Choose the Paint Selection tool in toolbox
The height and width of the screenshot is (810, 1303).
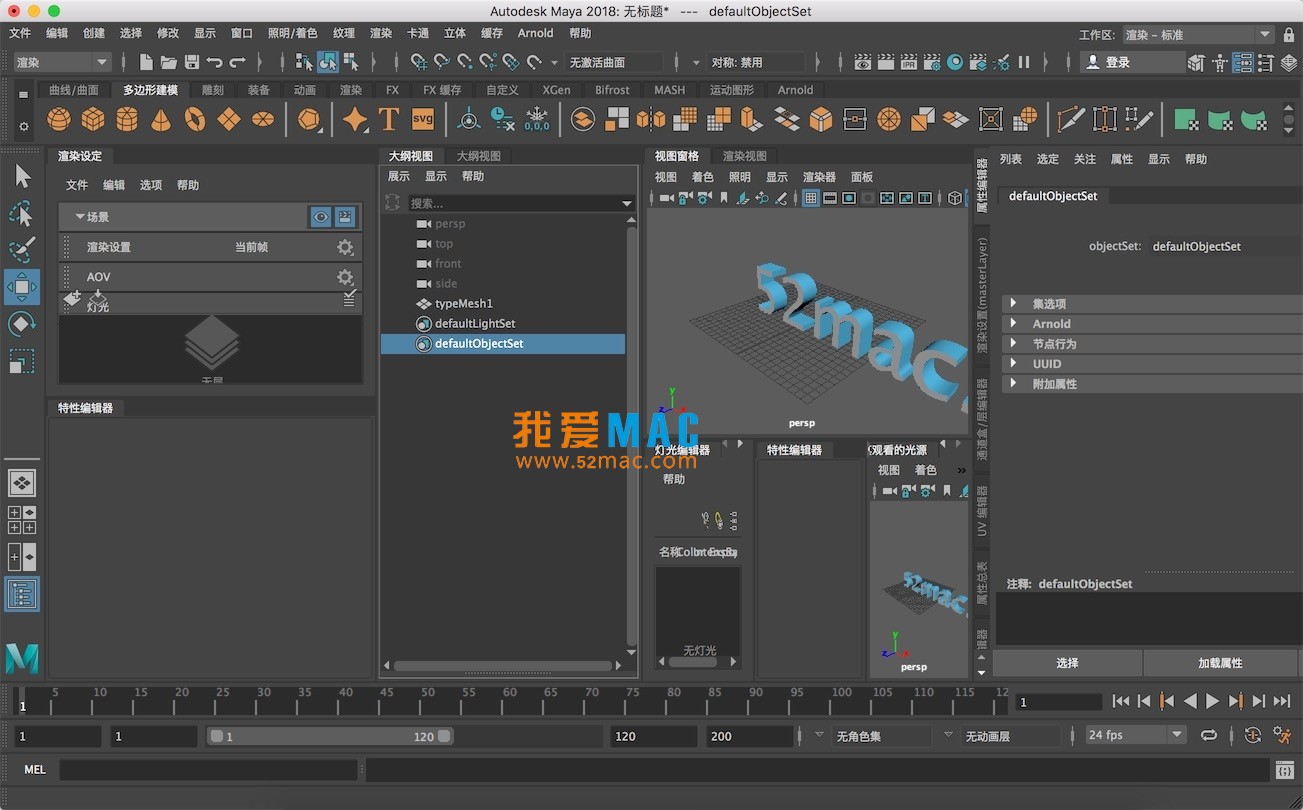[22, 250]
